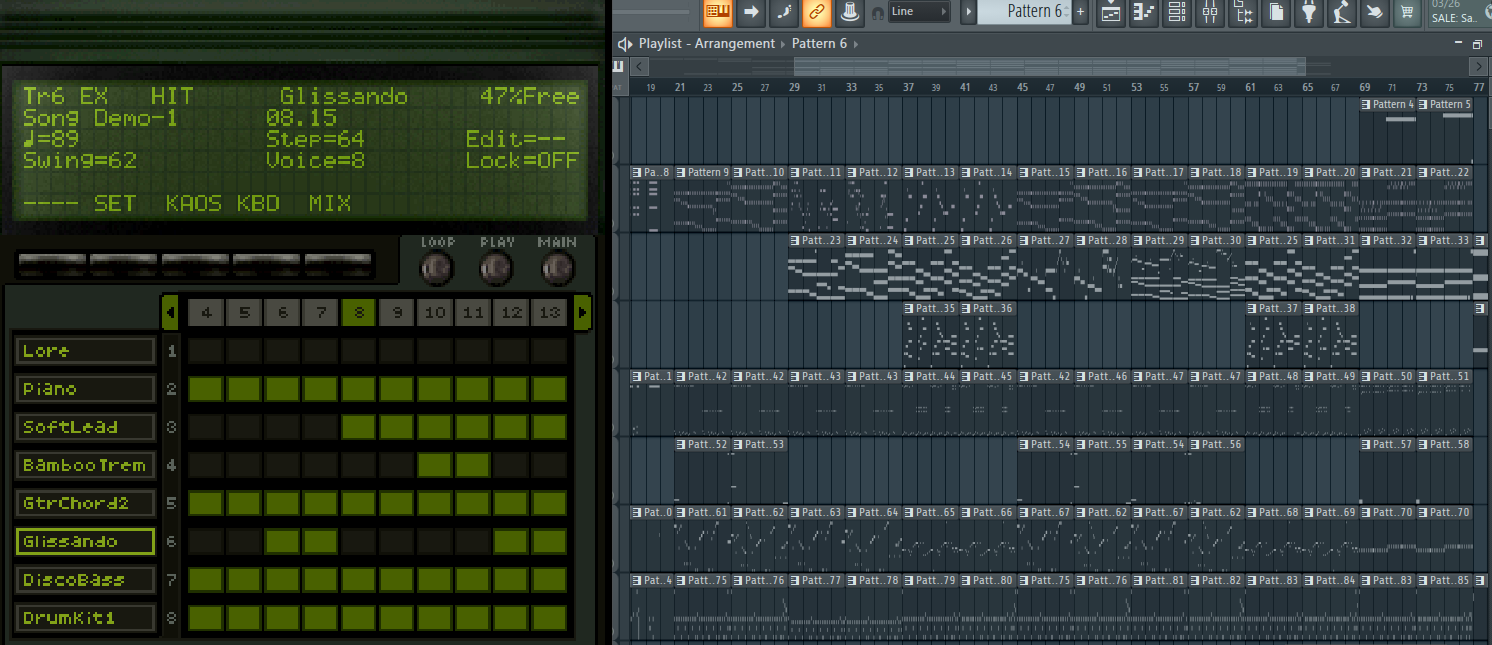Toggle the chain-link multilink icon
The width and height of the screenshot is (1492, 645).
point(816,12)
